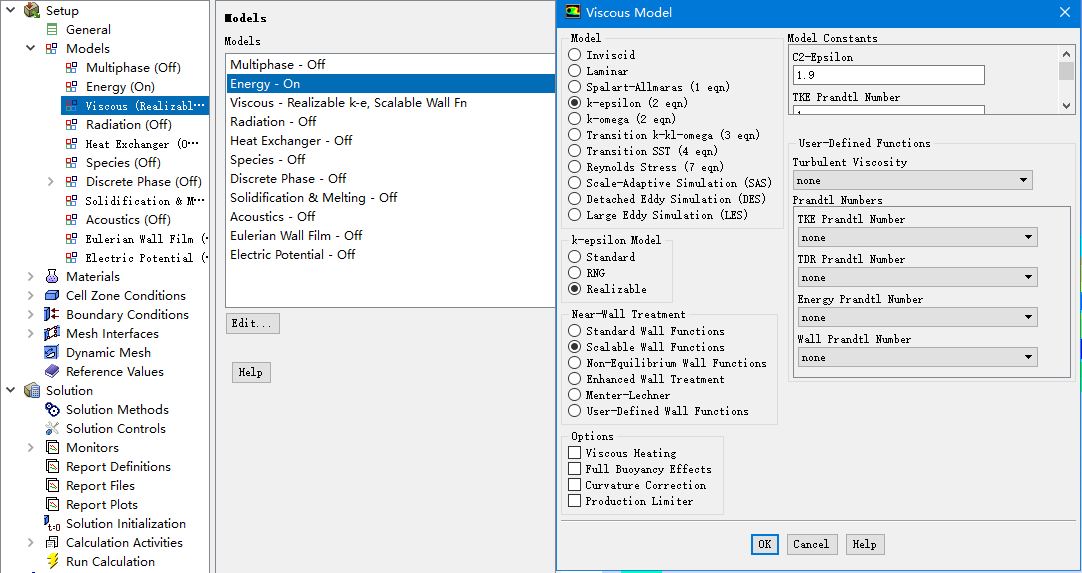1082x573 pixels.
Task: Click the Solution Controls icon
Action: tap(52, 429)
